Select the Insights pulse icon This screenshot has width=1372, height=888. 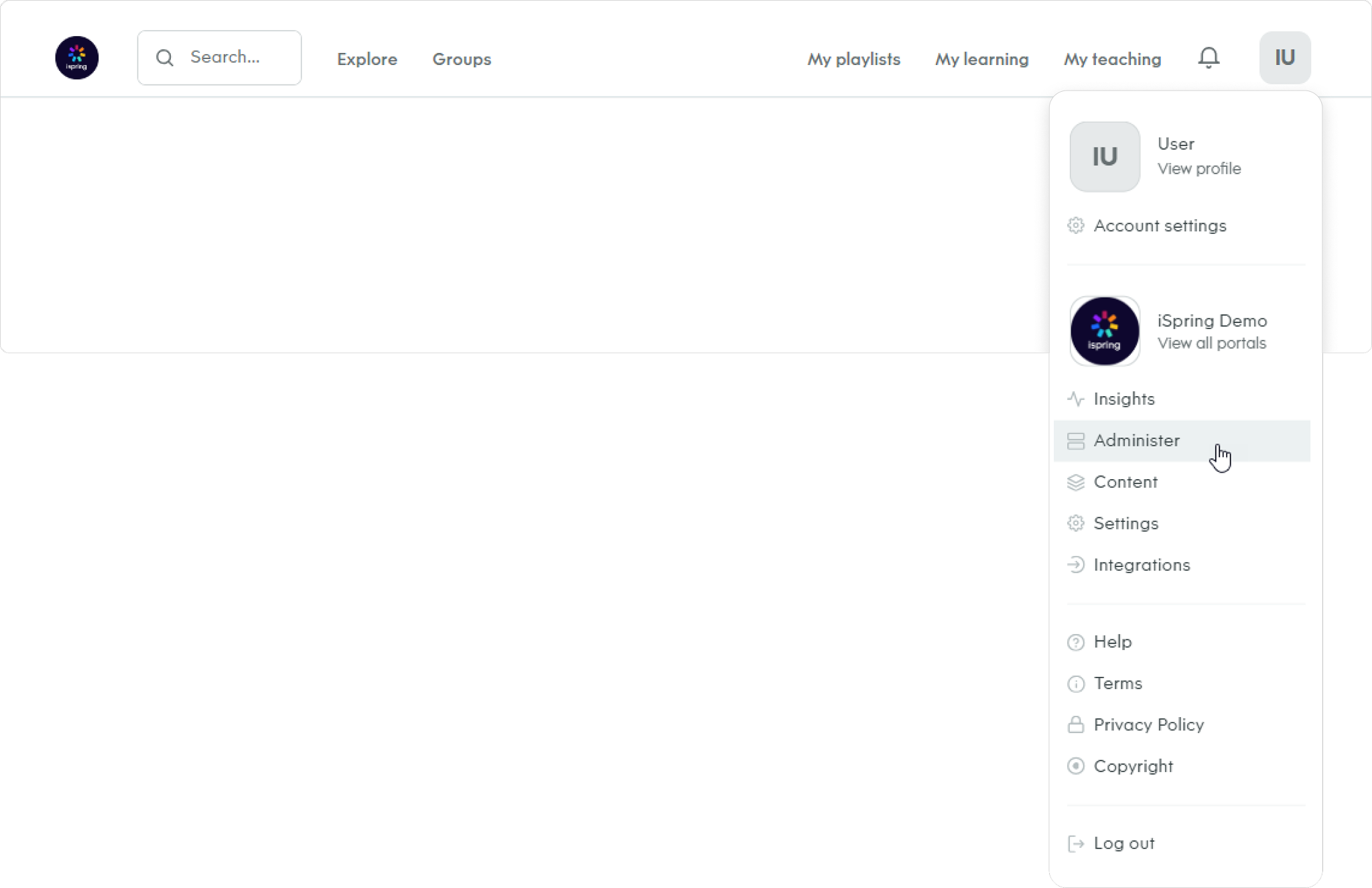coord(1075,399)
